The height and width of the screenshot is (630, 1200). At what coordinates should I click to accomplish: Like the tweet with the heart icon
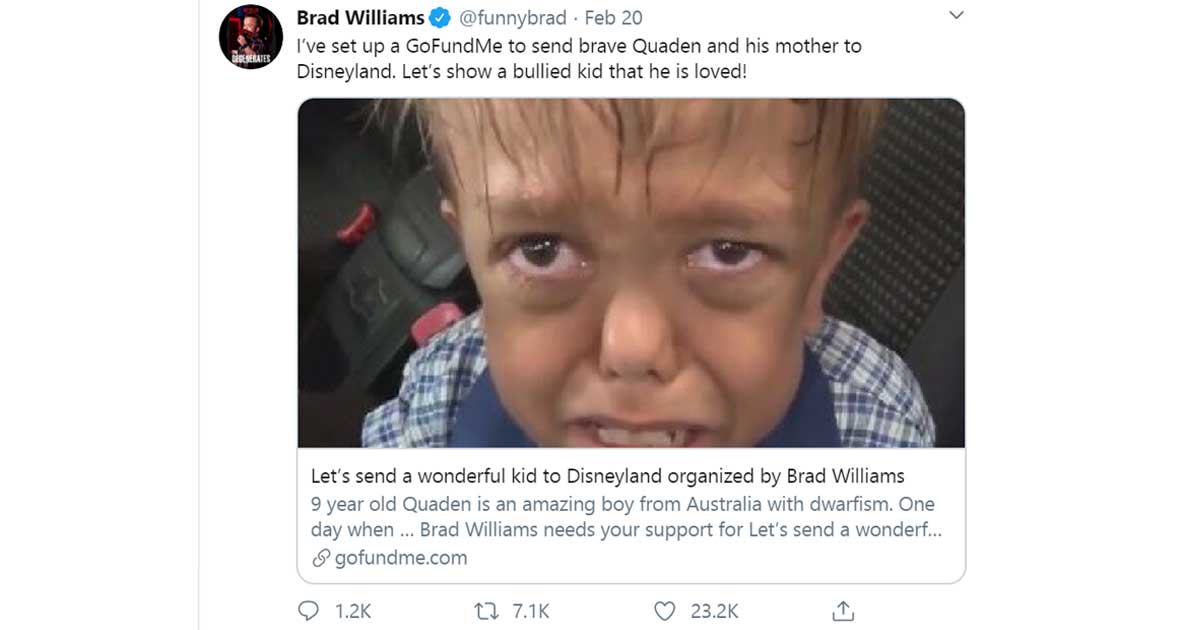click(x=664, y=610)
